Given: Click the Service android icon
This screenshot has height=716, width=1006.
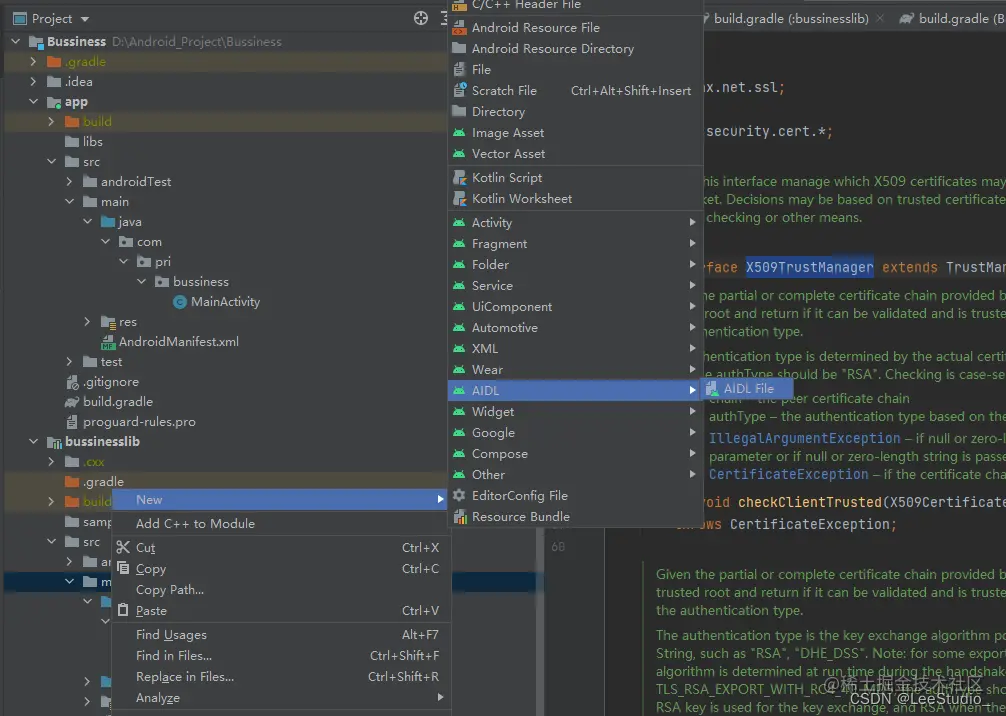Looking at the screenshot, I should pyautogui.click(x=459, y=286).
